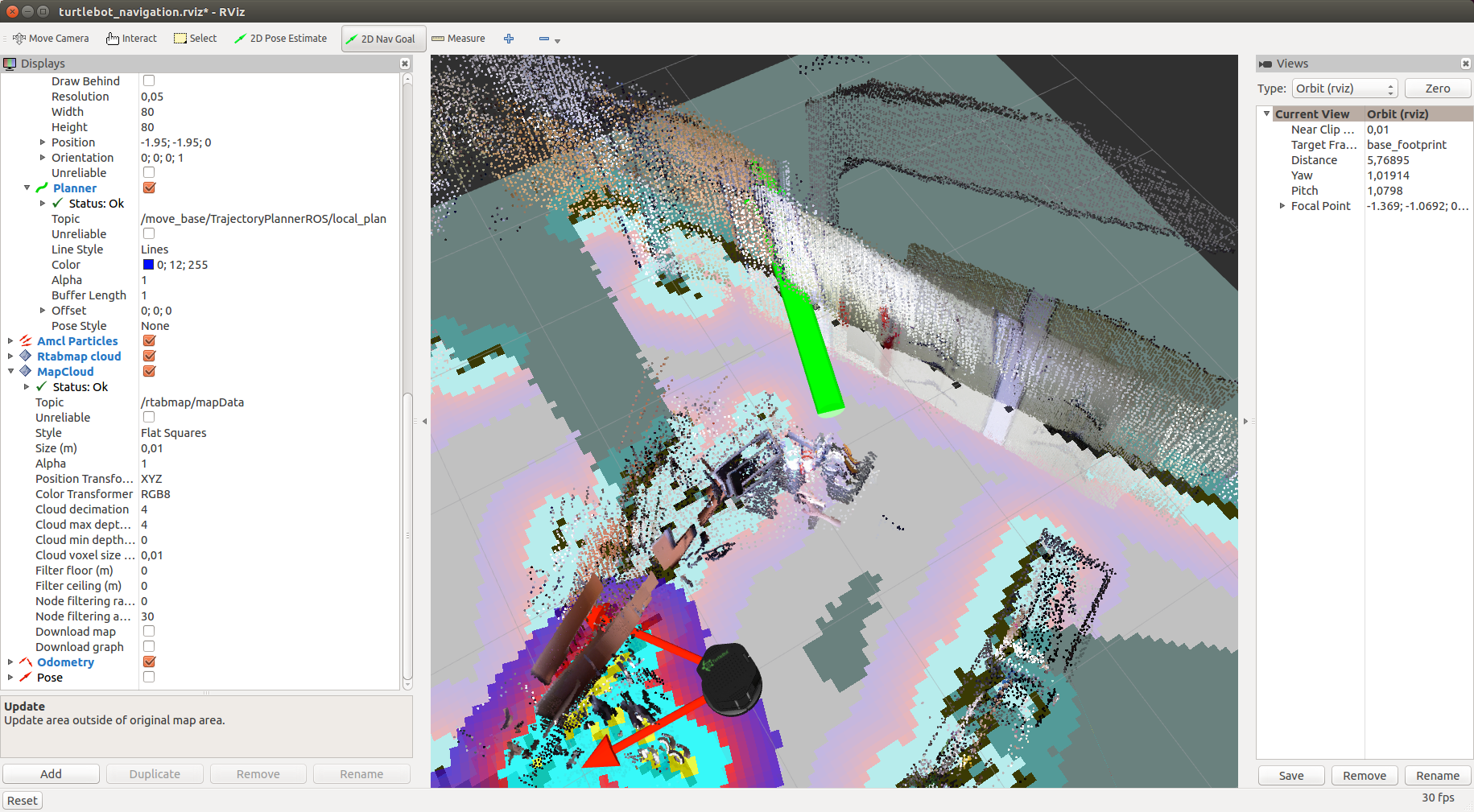1474x812 pixels.
Task: Activate the Interact tool
Action: (131, 39)
